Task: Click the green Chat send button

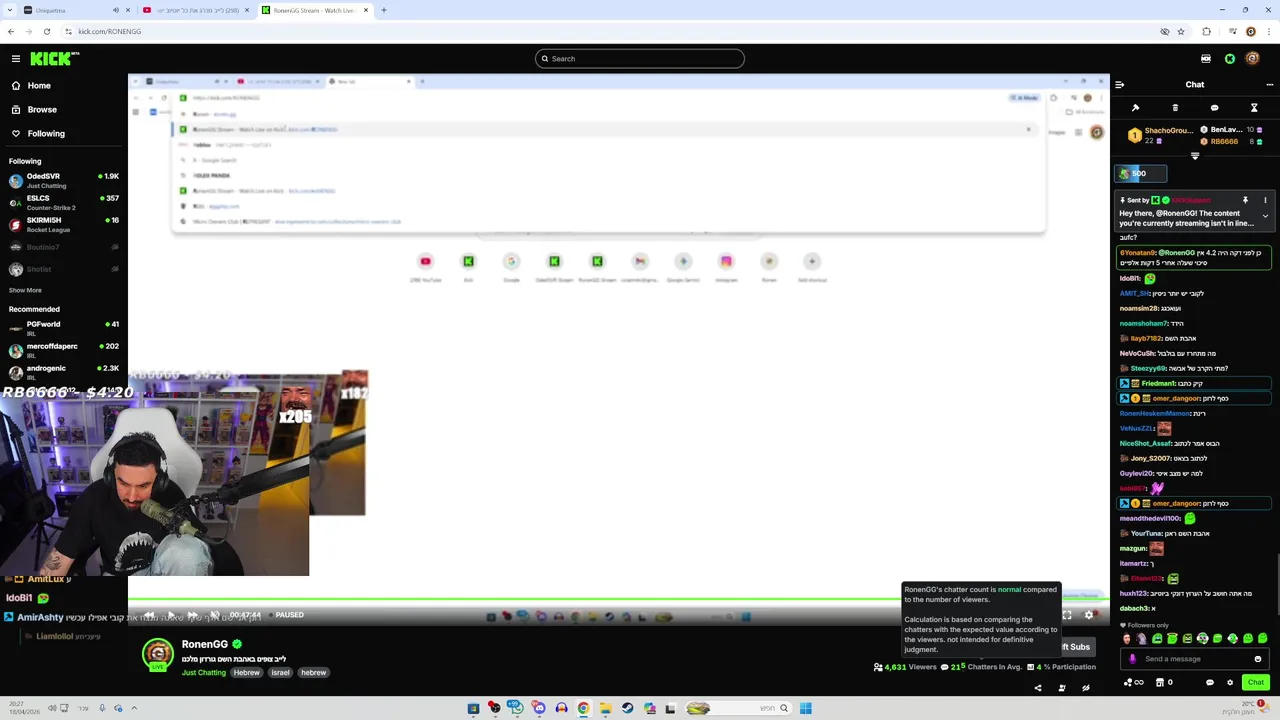Action: pos(1255,682)
